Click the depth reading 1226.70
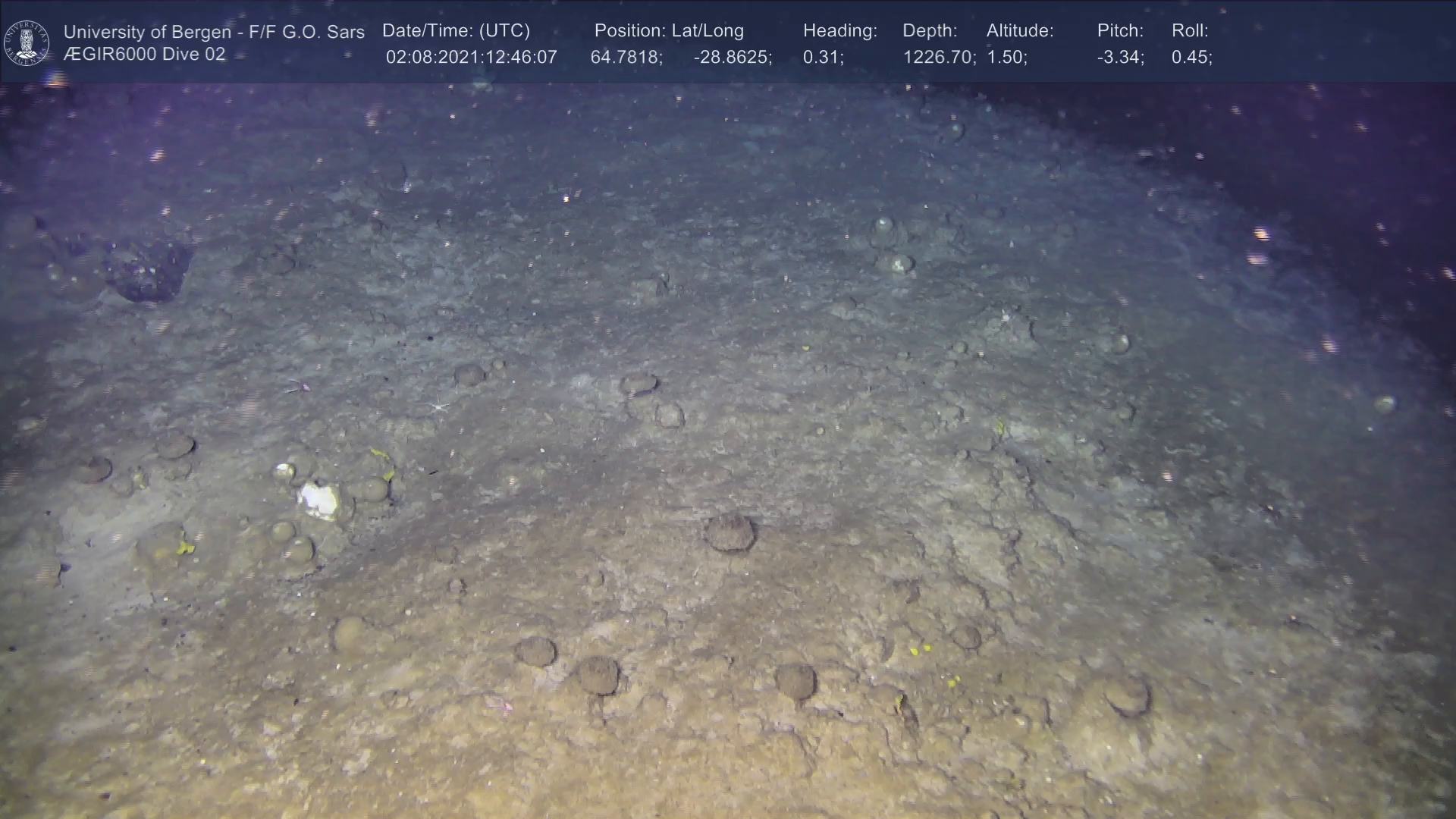The image size is (1456, 819). point(939,58)
